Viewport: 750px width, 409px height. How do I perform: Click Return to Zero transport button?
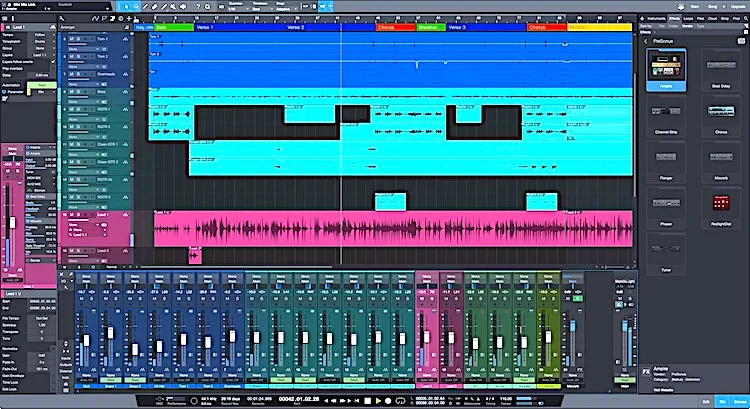(356, 400)
